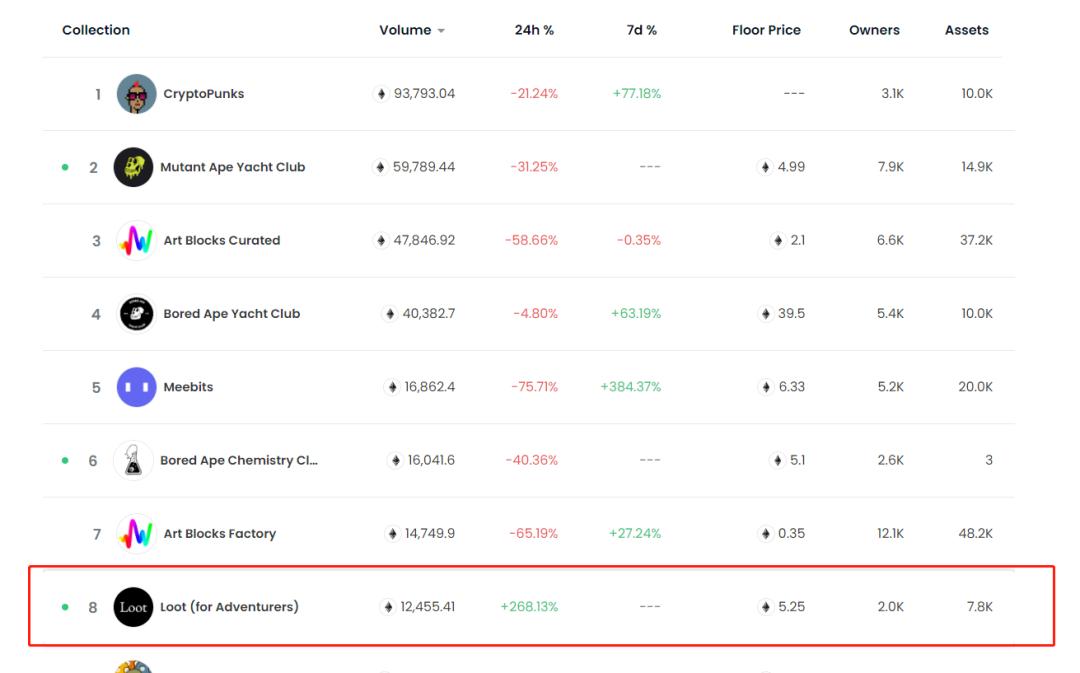This screenshot has height=673, width=1080.
Task: Click the ETH icon beside volume 40,382.7
Action: point(390,313)
